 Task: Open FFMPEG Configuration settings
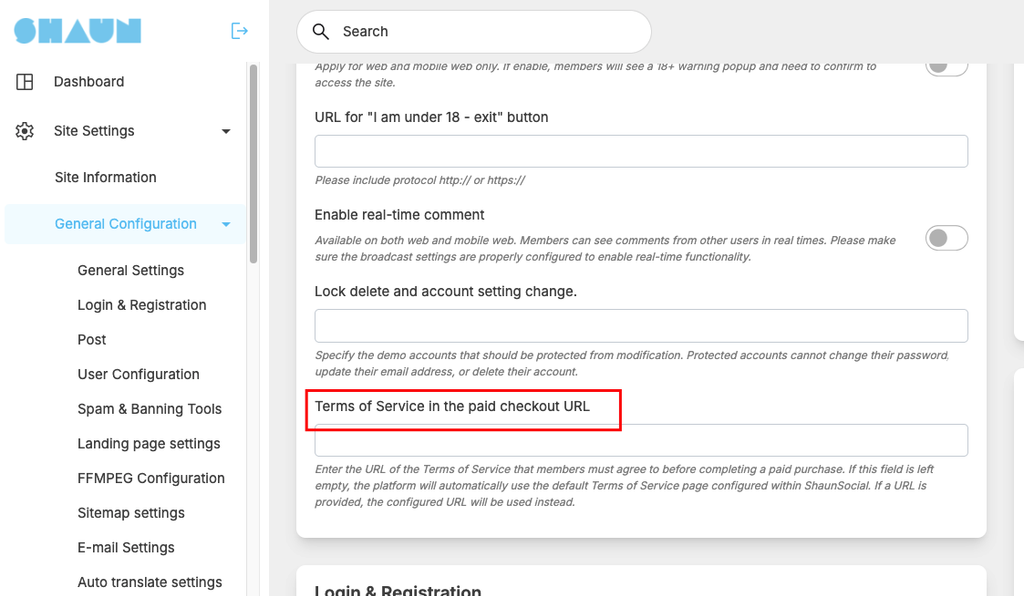pos(151,478)
